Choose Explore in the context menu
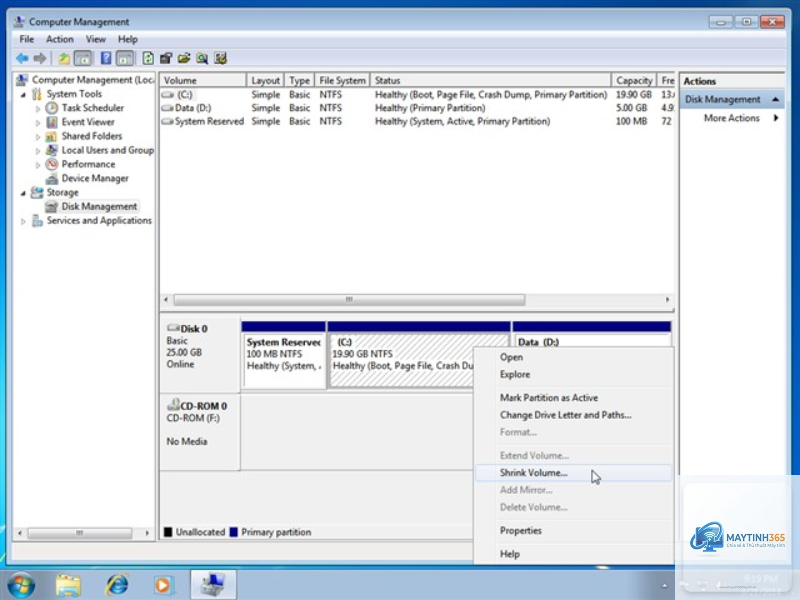Viewport: 800px width, 600px height. (x=573, y=374)
